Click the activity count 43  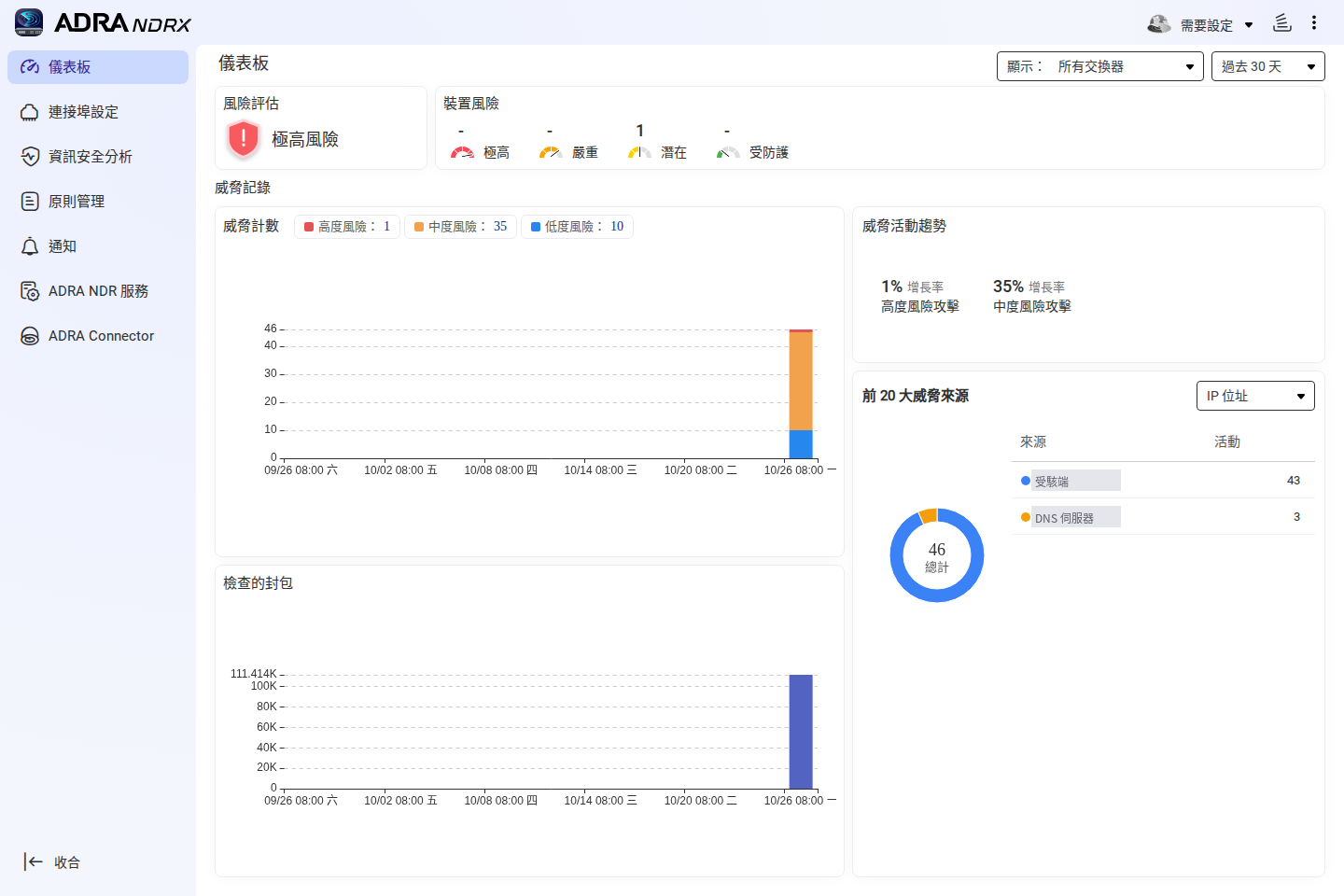1294,481
